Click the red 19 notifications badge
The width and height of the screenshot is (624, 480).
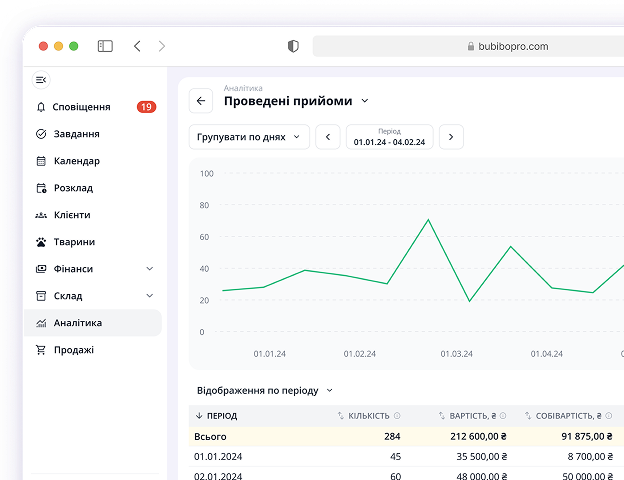coord(146,107)
